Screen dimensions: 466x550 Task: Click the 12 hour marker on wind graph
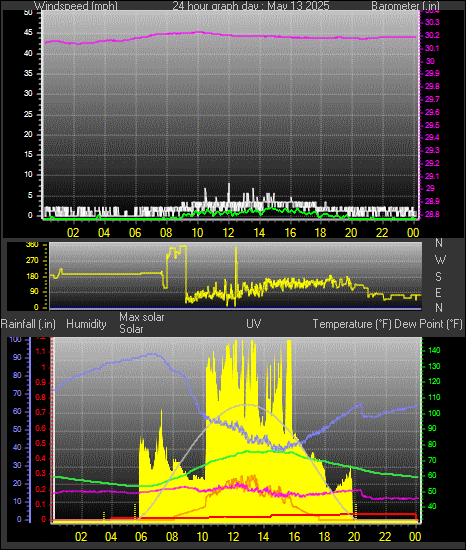click(228, 233)
